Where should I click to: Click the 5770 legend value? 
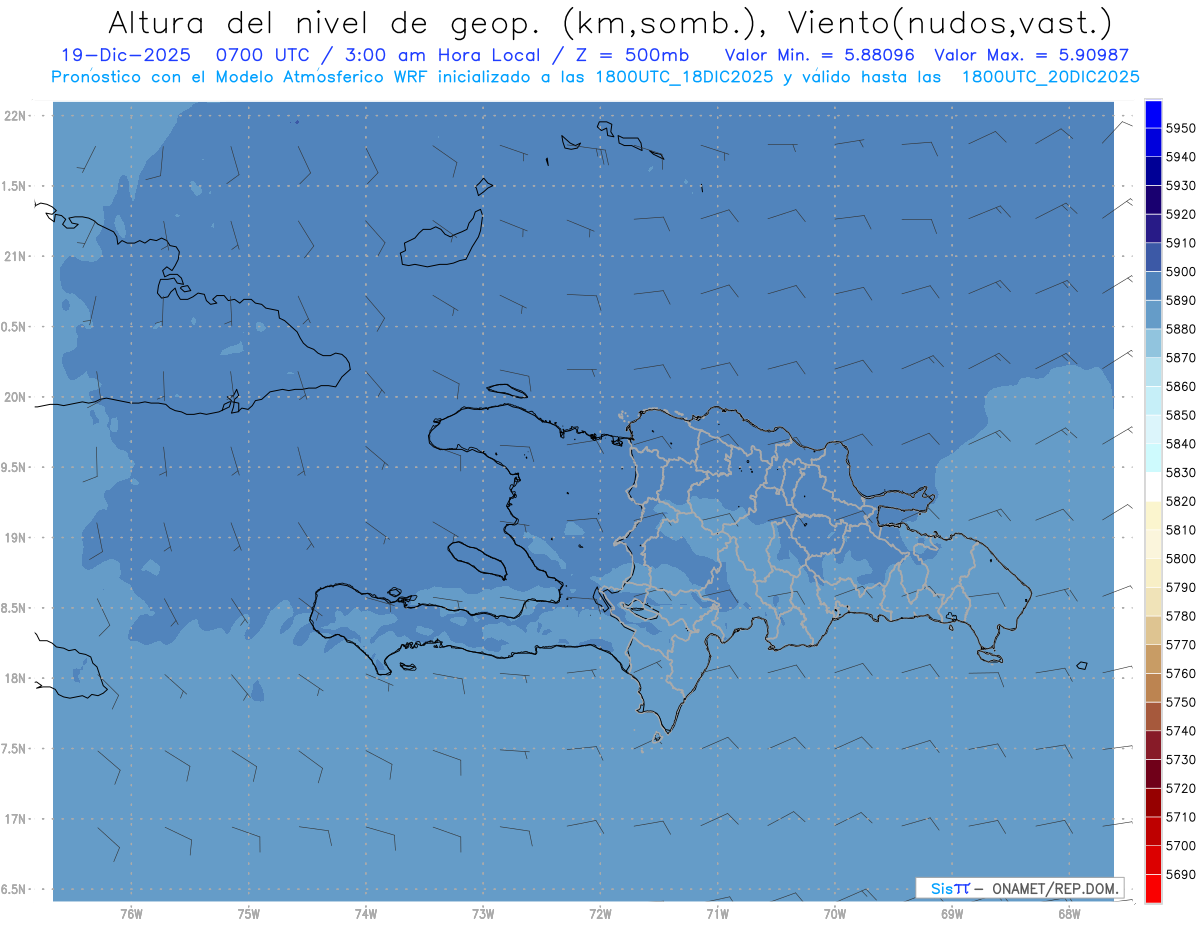point(1180,645)
